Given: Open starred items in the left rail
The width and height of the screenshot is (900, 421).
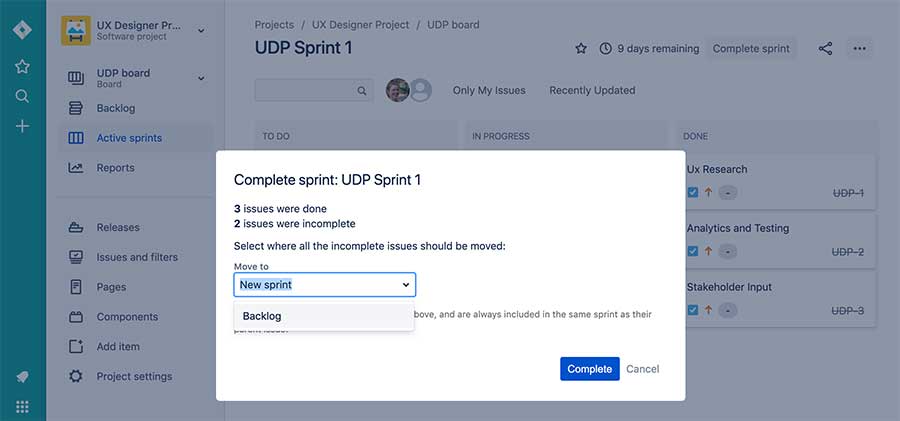Looking at the screenshot, I should (22, 67).
